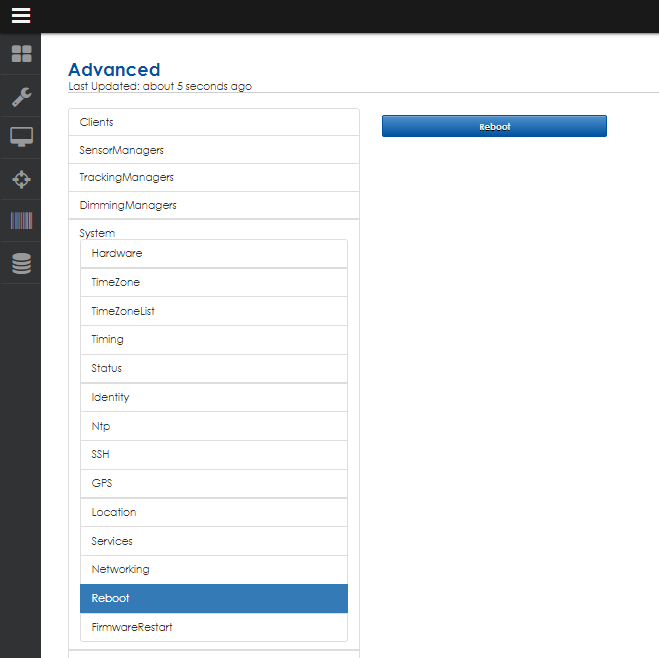Open the barcode stripes icon
The width and height of the screenshot is (659, 658).
coord(21,221)
